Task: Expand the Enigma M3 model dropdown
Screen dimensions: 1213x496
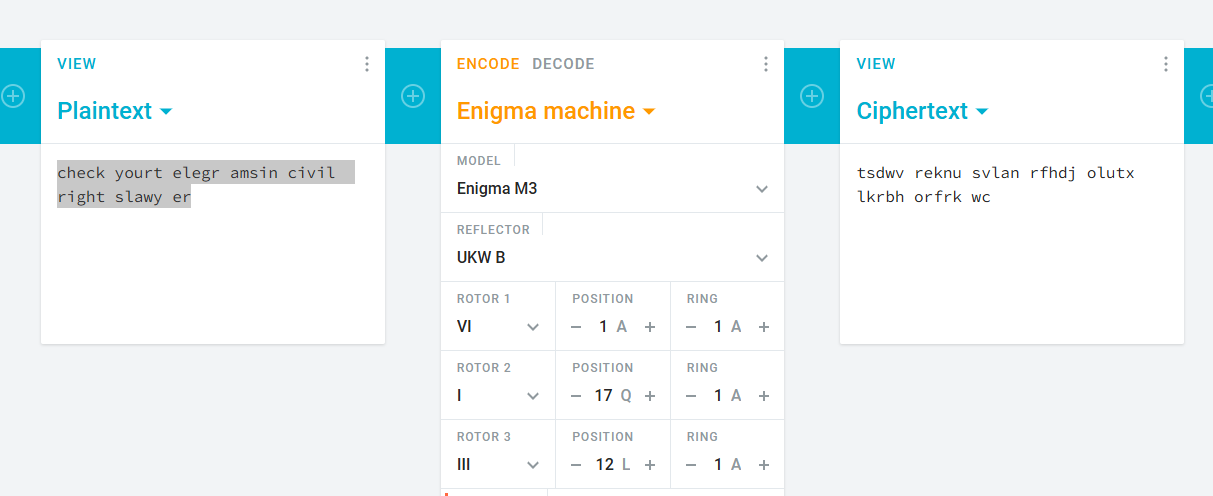Action: (x=612, y=188)
